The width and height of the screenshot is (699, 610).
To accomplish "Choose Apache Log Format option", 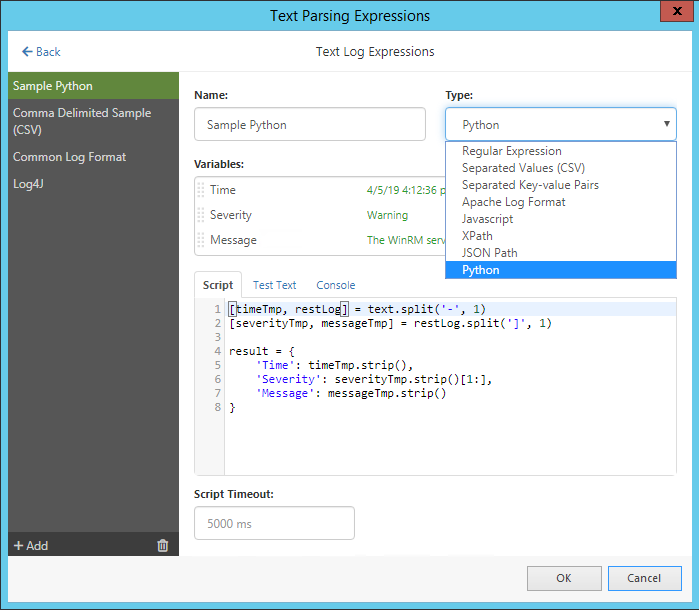I will [561, 202].
